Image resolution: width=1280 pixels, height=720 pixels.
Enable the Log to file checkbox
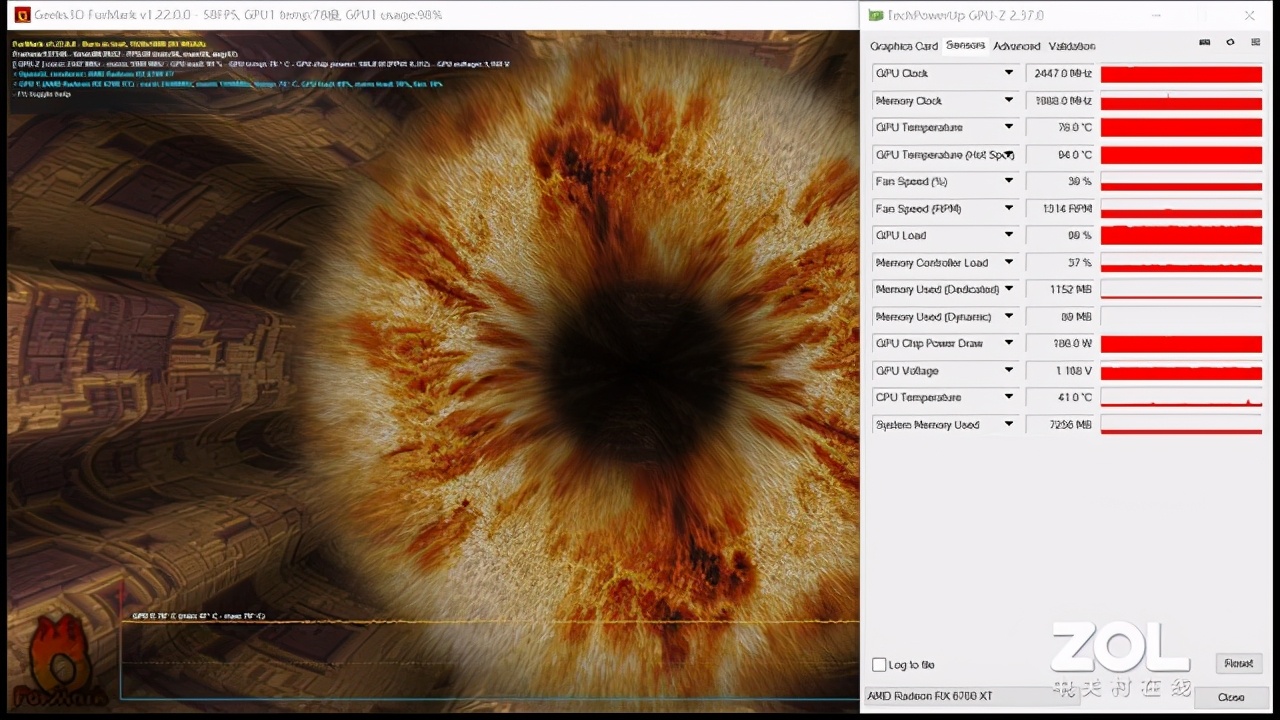(879, 665)
